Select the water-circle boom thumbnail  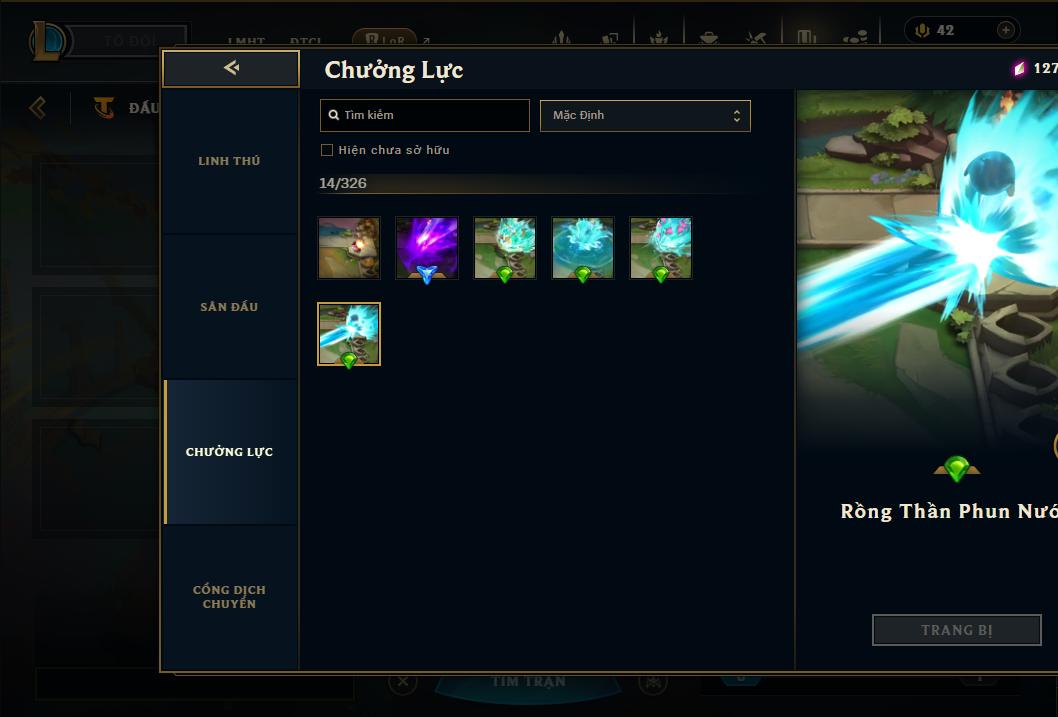(x=583, y=248)
